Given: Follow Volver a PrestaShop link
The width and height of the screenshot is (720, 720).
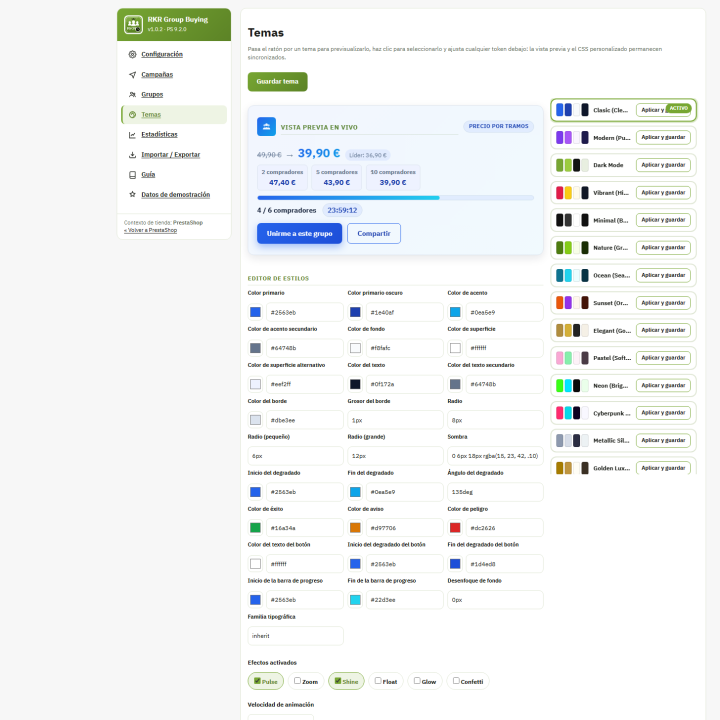Looking at the screenshot, I should 150,230.
